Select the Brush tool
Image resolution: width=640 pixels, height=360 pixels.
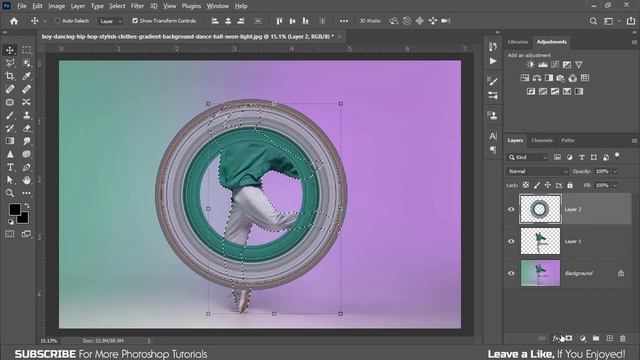click(10, 115)
